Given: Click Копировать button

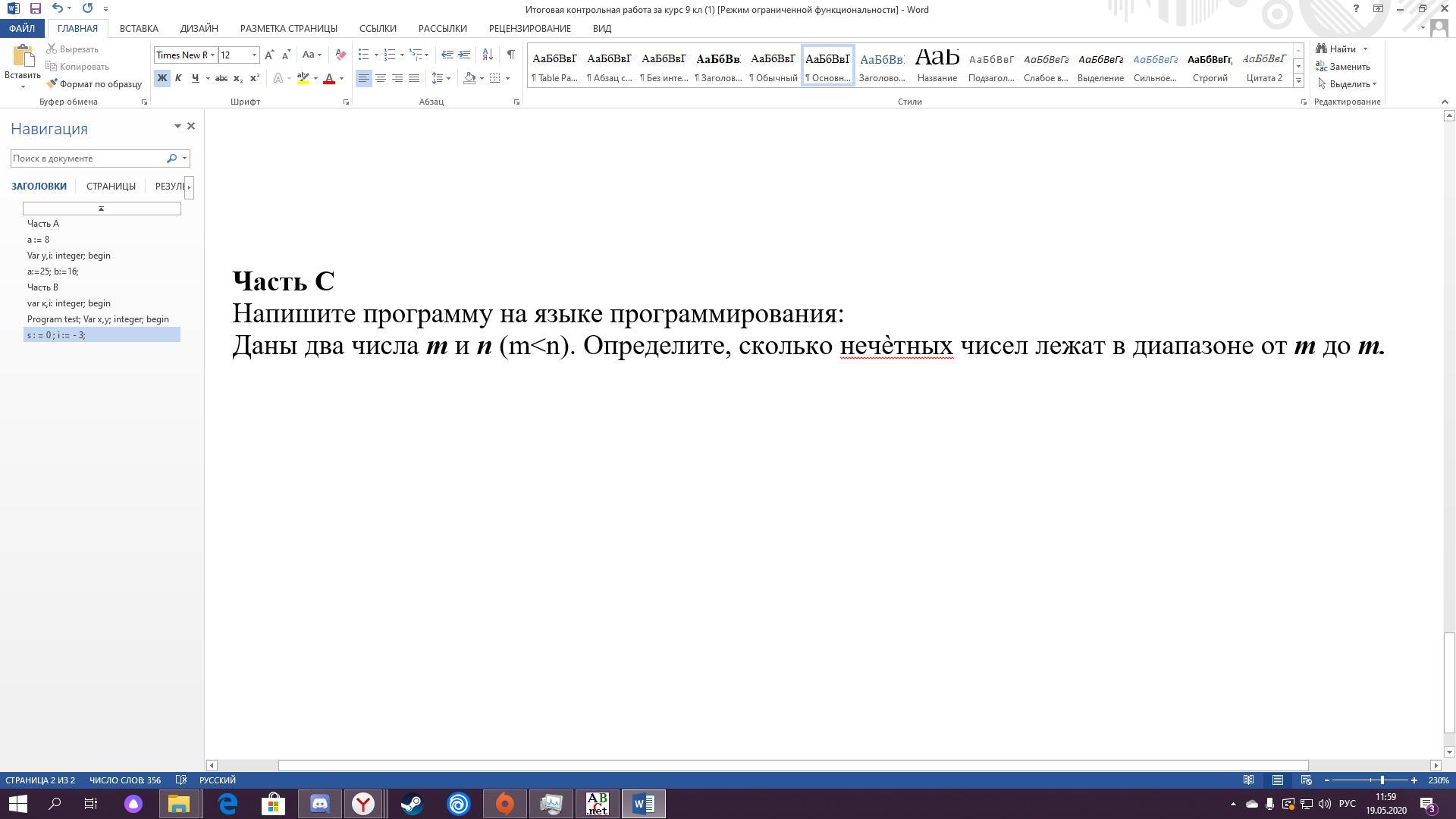Looking at the screenshot, I should (x=78, y=67).
